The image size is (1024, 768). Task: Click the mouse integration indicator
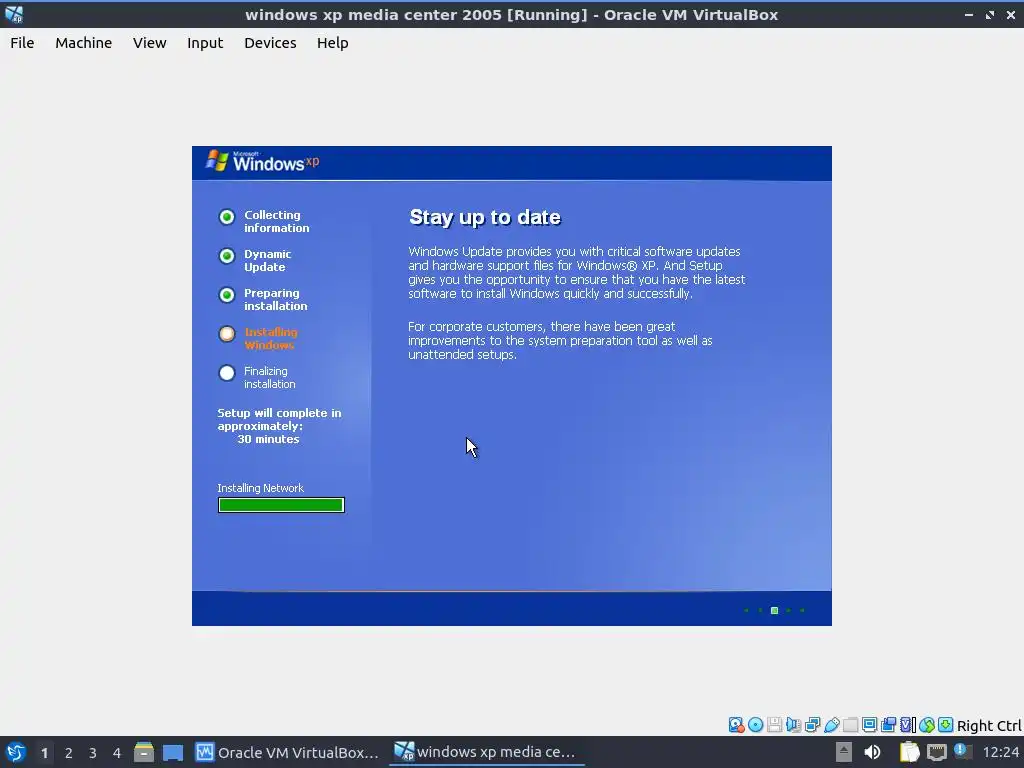pyautogui.click(x=927, y=725)
